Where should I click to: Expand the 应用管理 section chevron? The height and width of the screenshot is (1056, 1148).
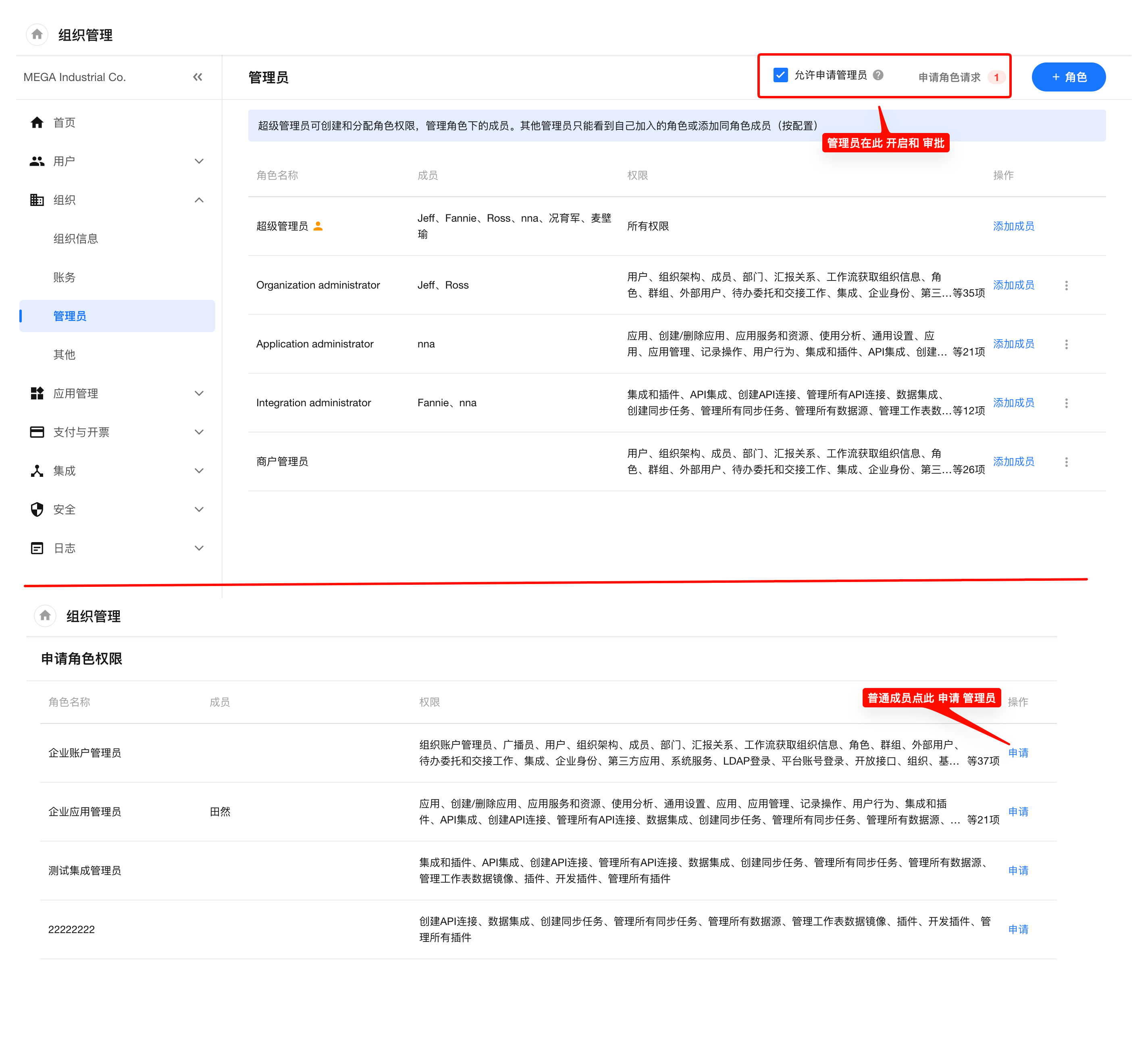199,393
